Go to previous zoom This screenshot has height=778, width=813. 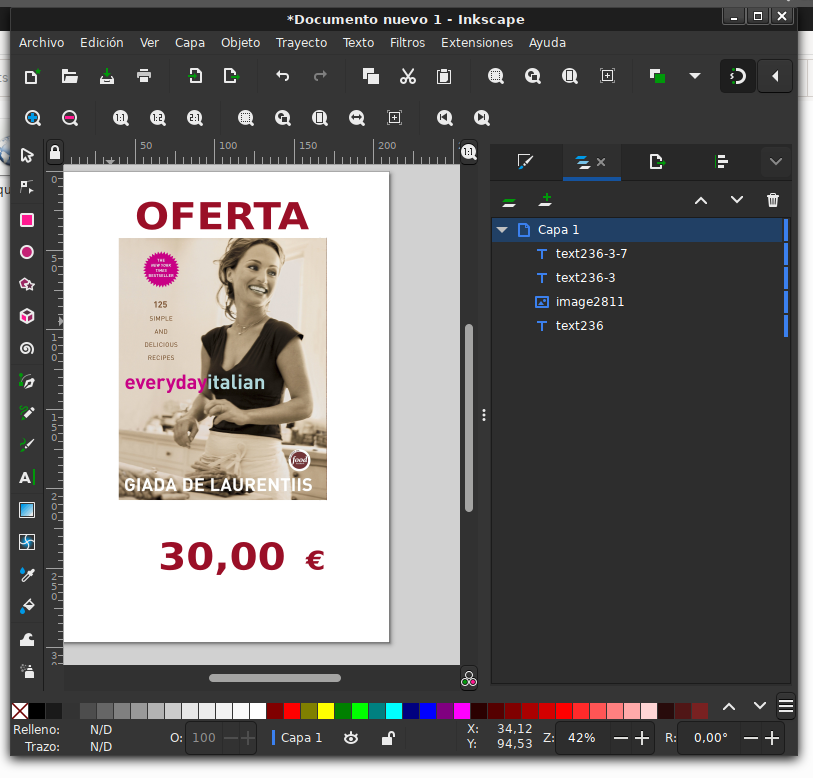pyautogui.click(x=444, y=118)
